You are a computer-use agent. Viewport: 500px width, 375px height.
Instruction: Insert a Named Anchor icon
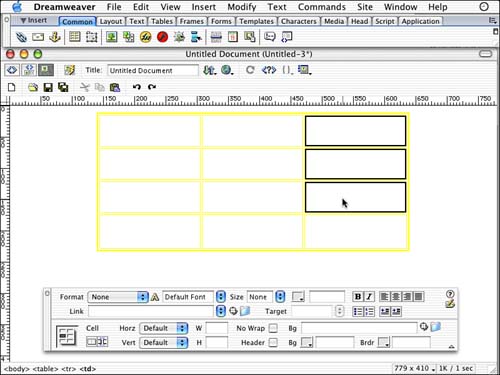55,37
